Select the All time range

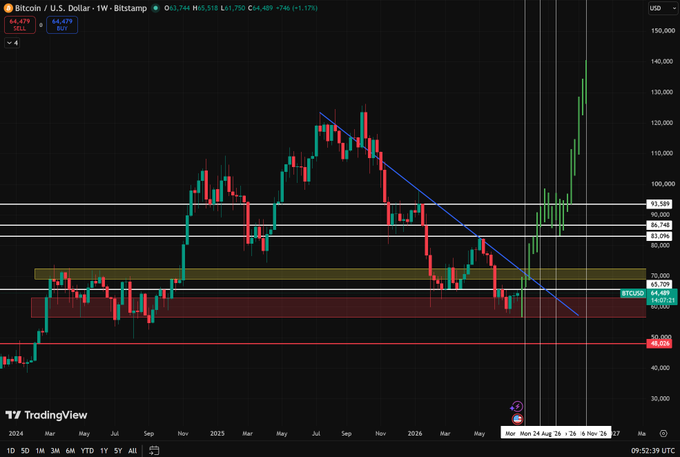coord(132,450)
